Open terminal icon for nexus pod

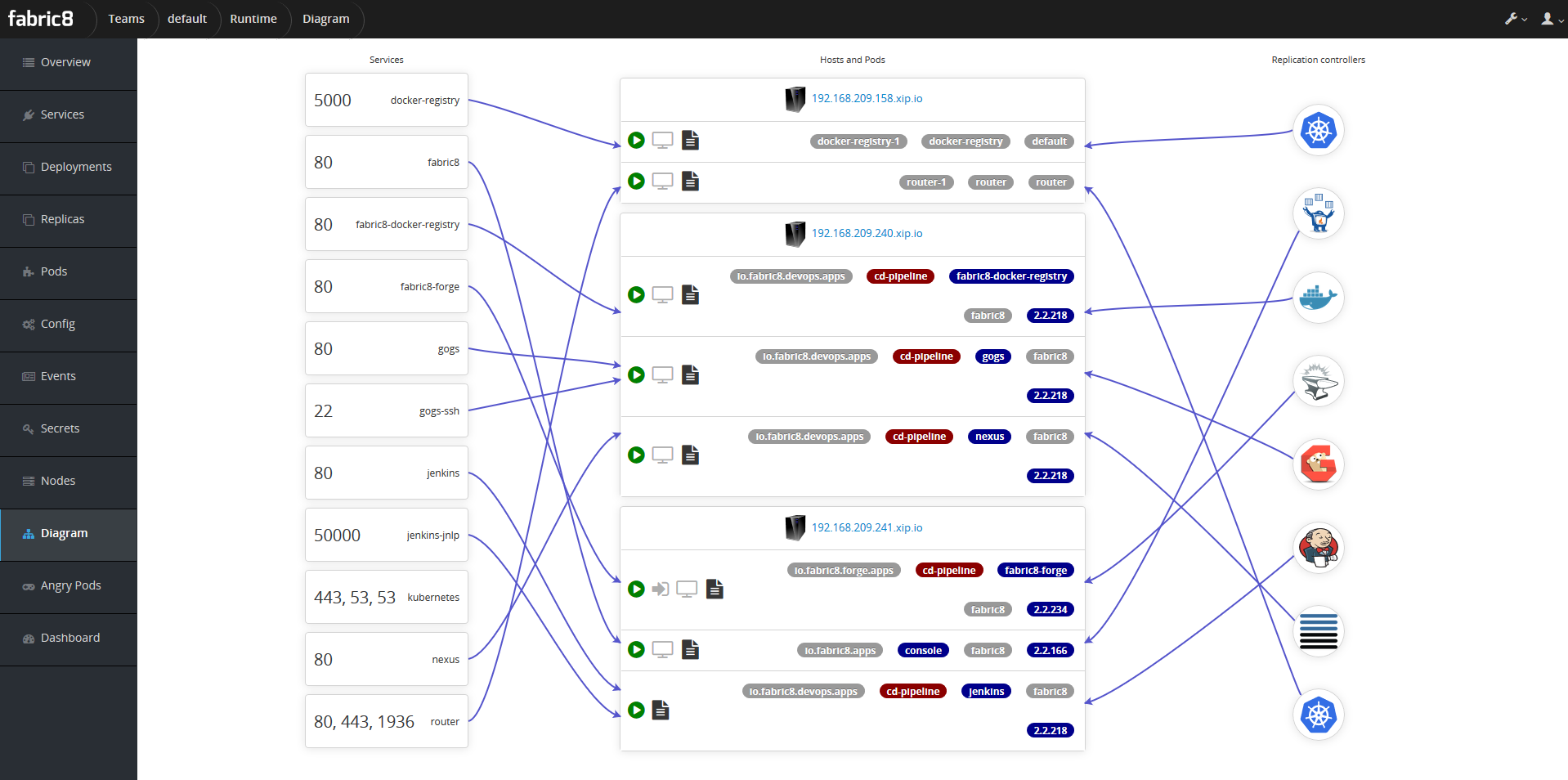662,455
